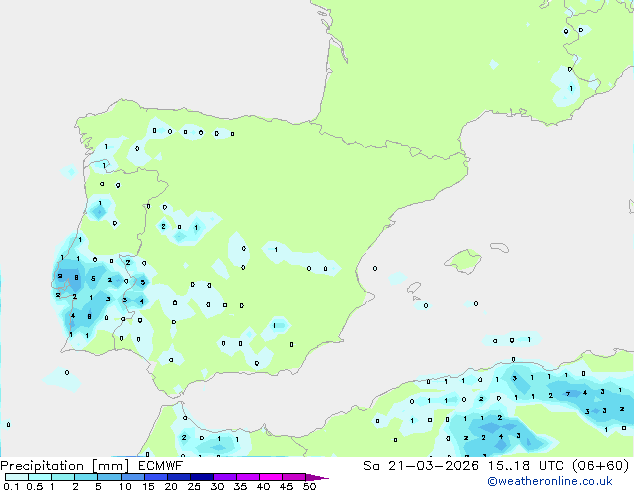
Task: Click the 35 to 40 mm legend swatch
Action: click(248, 477)
